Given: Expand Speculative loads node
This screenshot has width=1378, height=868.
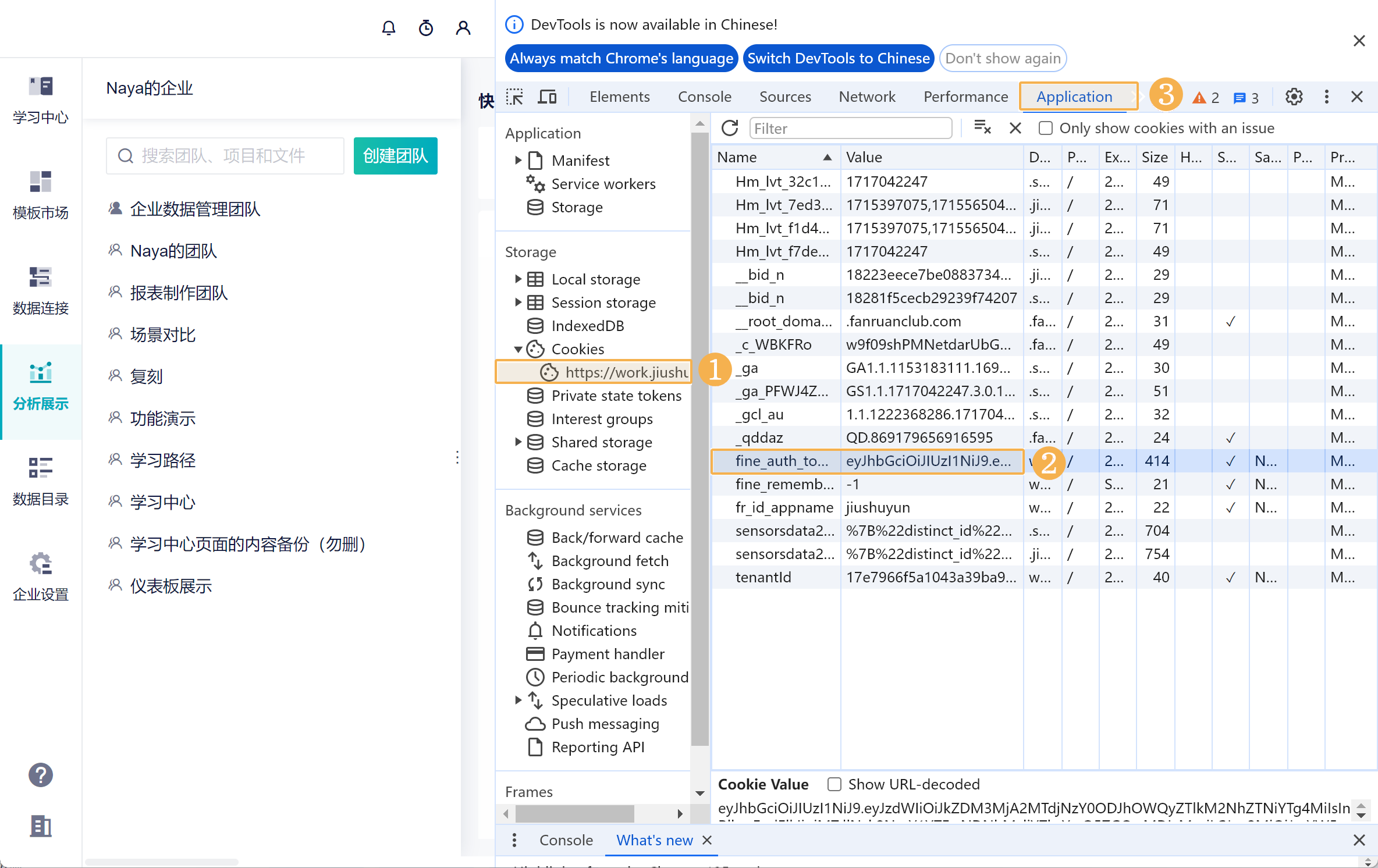Looking at the screenshot, I should 518,700.
